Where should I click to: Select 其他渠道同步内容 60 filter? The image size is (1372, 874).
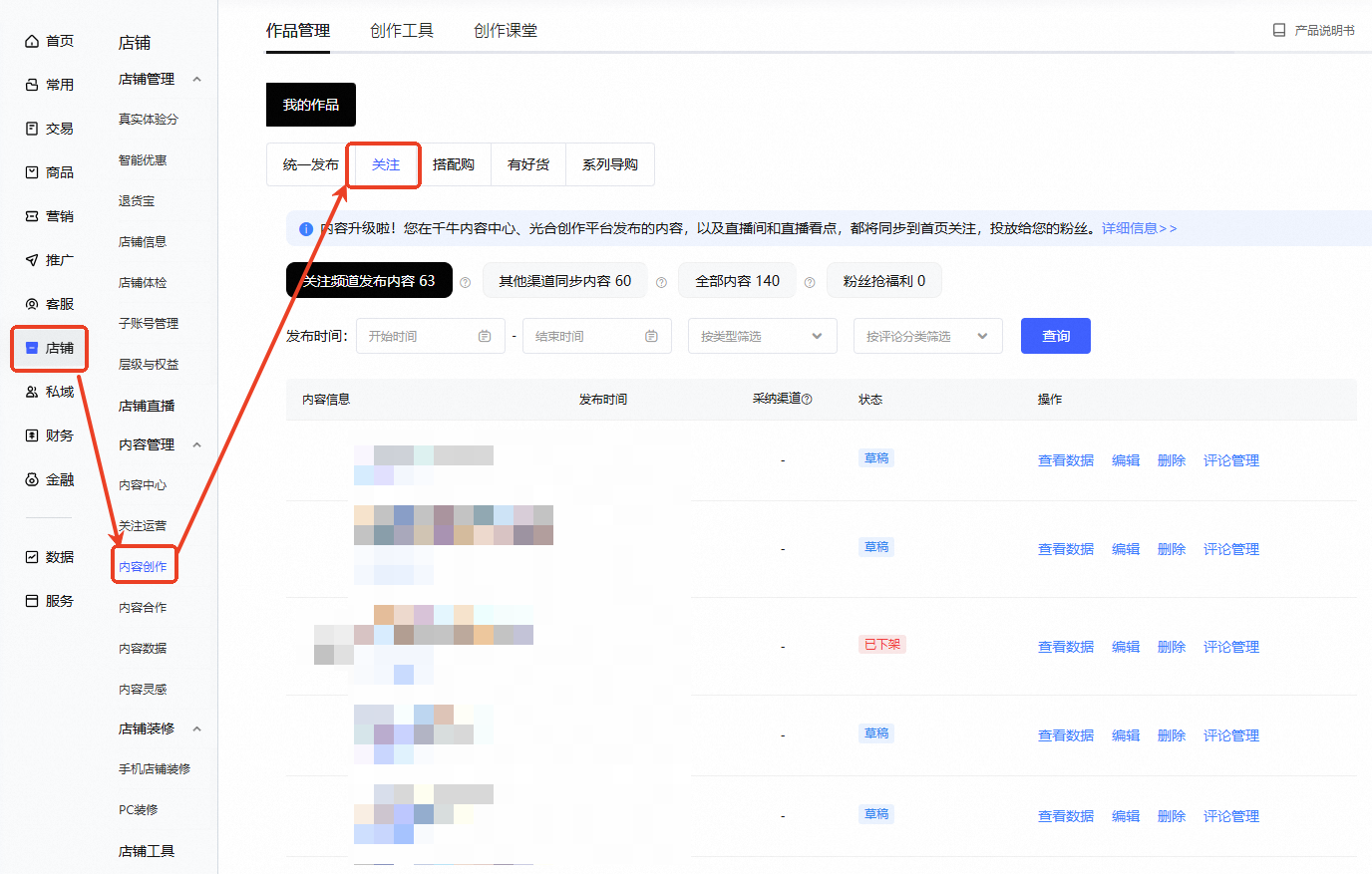tap(565, 281)
